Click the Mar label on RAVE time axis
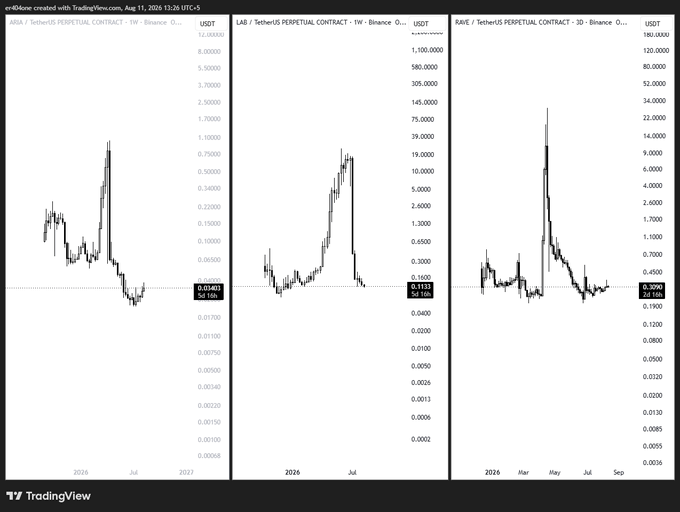 click(x=523, y=472)
